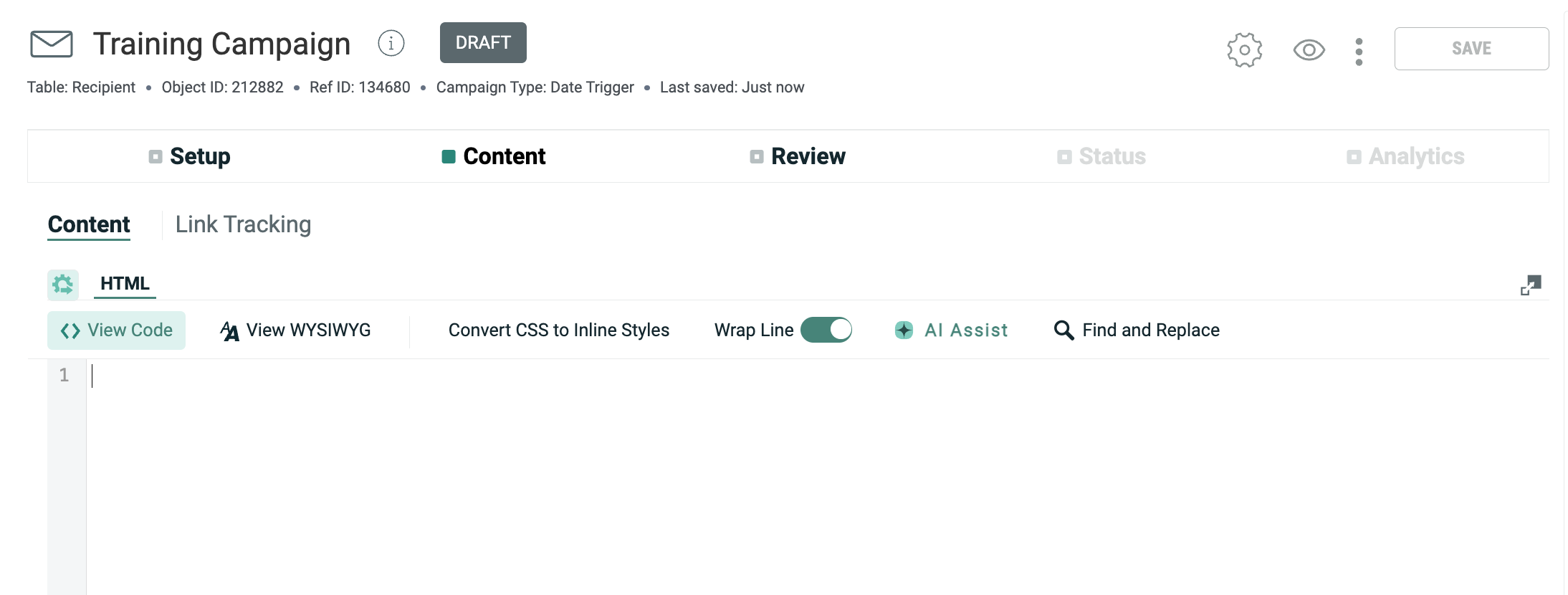Click the envelope email campaign icon
The height and width of the screenshot is (595, 1568).
coord(52,44)
